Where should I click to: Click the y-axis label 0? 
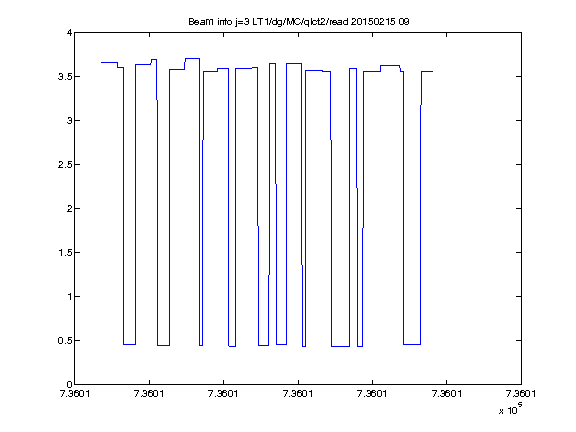tap(69, 385)
